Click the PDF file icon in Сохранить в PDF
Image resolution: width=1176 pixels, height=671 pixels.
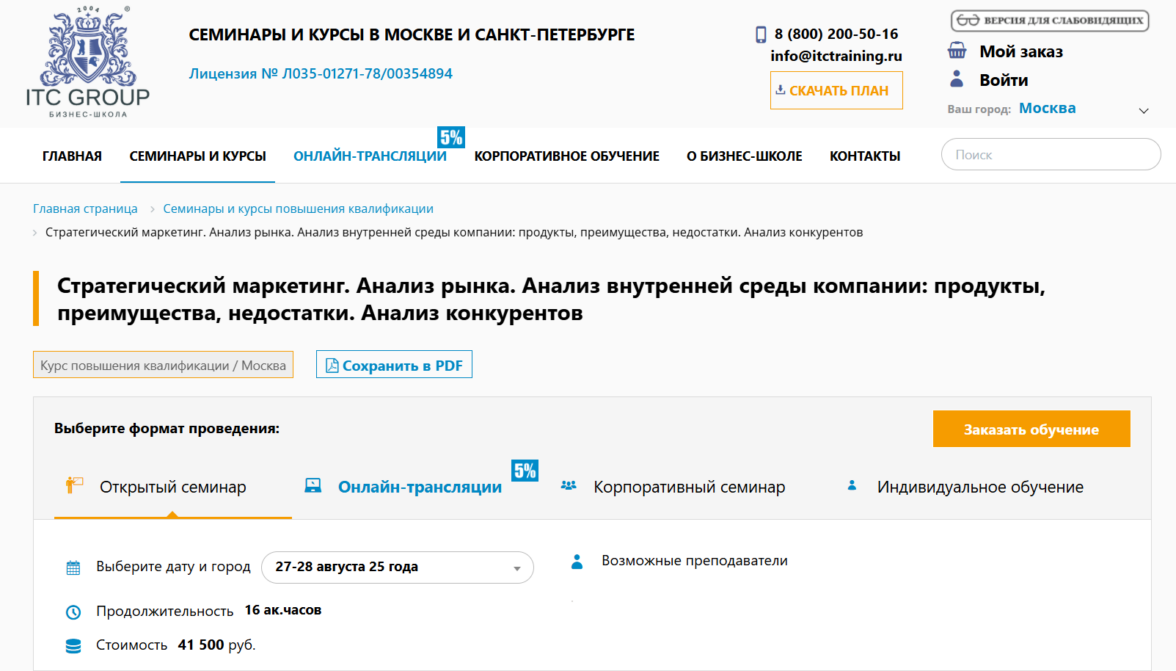[x=332, y=365]
